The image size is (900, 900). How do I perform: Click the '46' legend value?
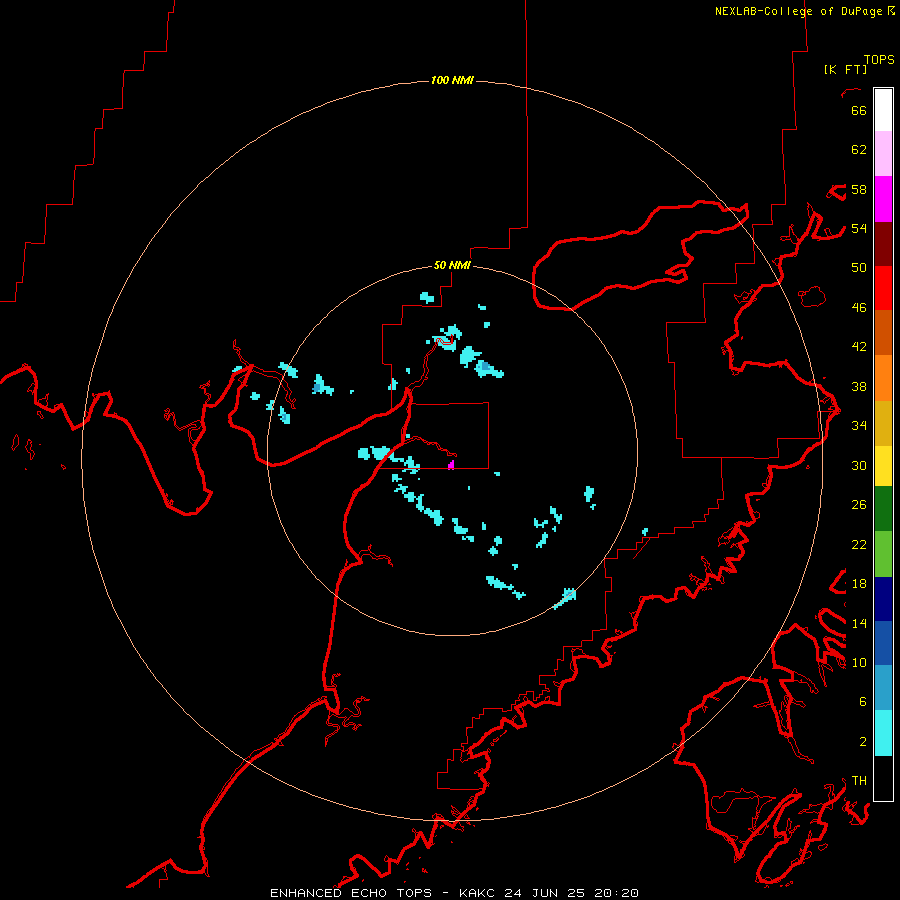(x=859, y=308)
